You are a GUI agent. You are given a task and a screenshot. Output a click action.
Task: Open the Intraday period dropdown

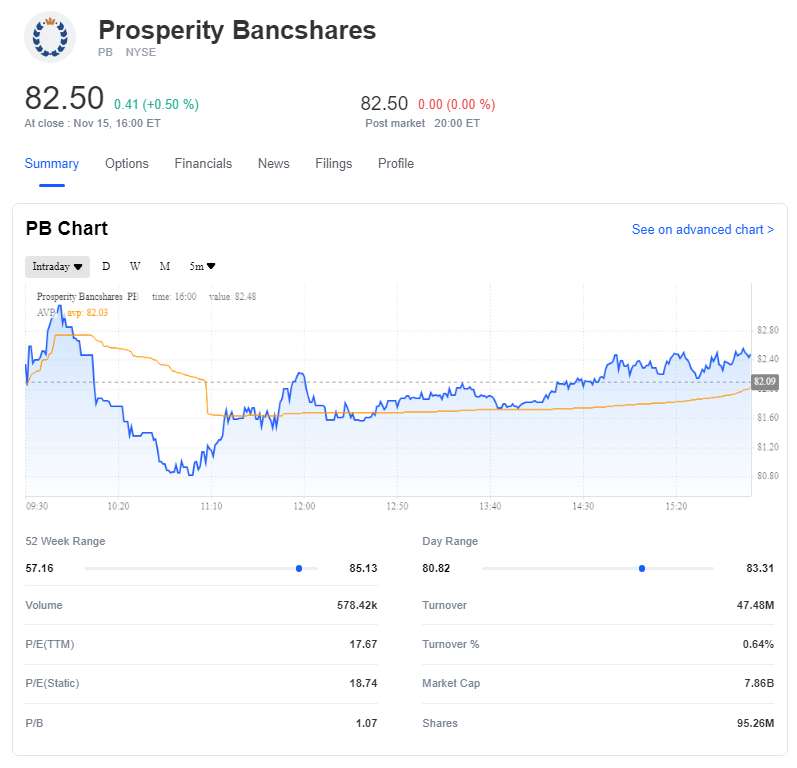(57, 267)
